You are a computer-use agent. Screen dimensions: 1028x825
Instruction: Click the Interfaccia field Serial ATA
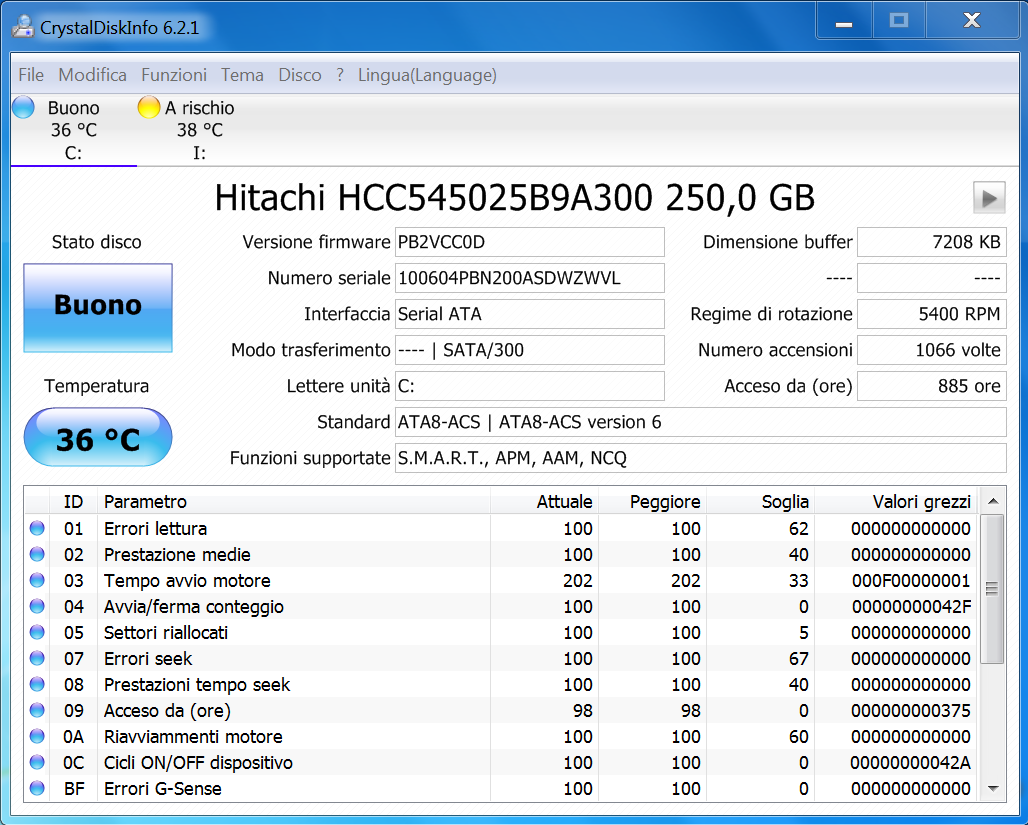pos(530,314)
